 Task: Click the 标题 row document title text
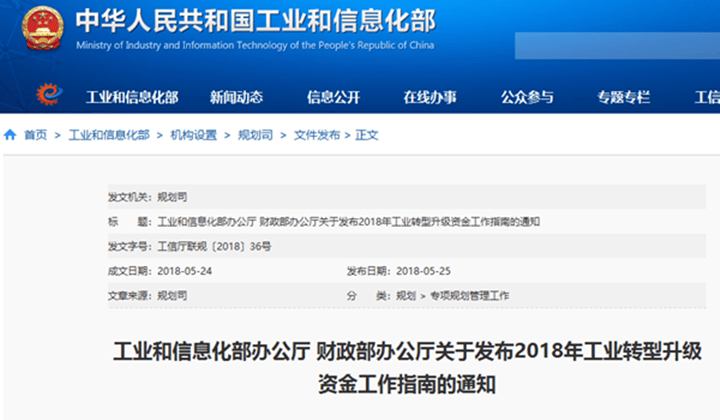[x=349, y=222]
